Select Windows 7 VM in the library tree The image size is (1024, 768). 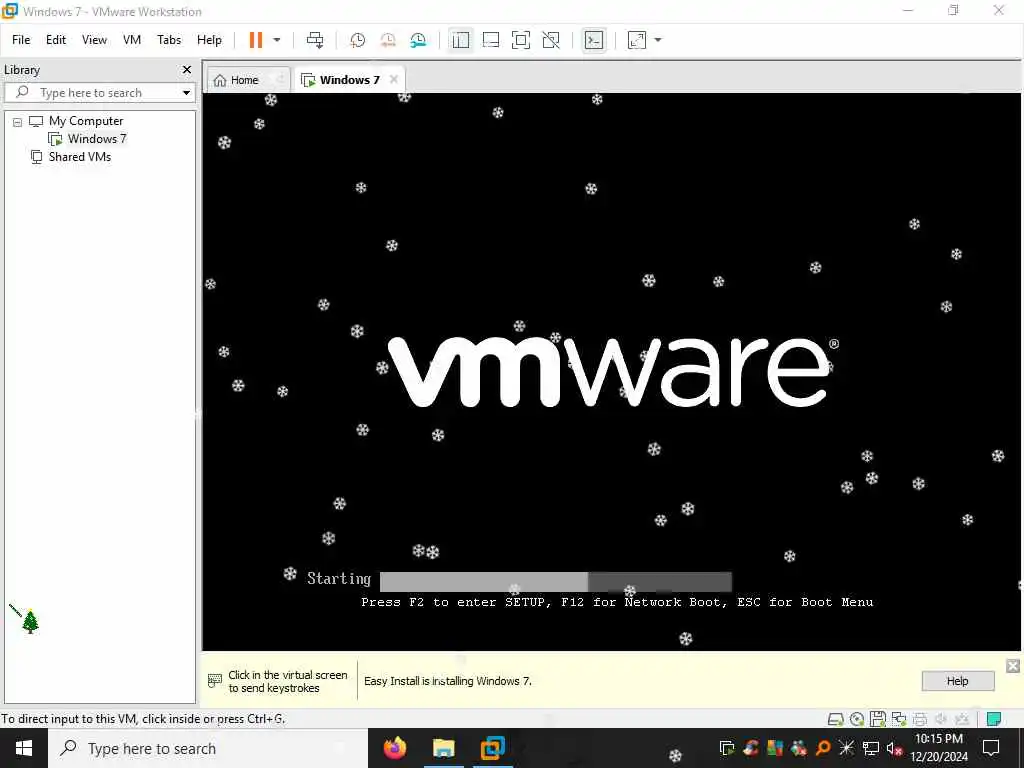point(97,138)
